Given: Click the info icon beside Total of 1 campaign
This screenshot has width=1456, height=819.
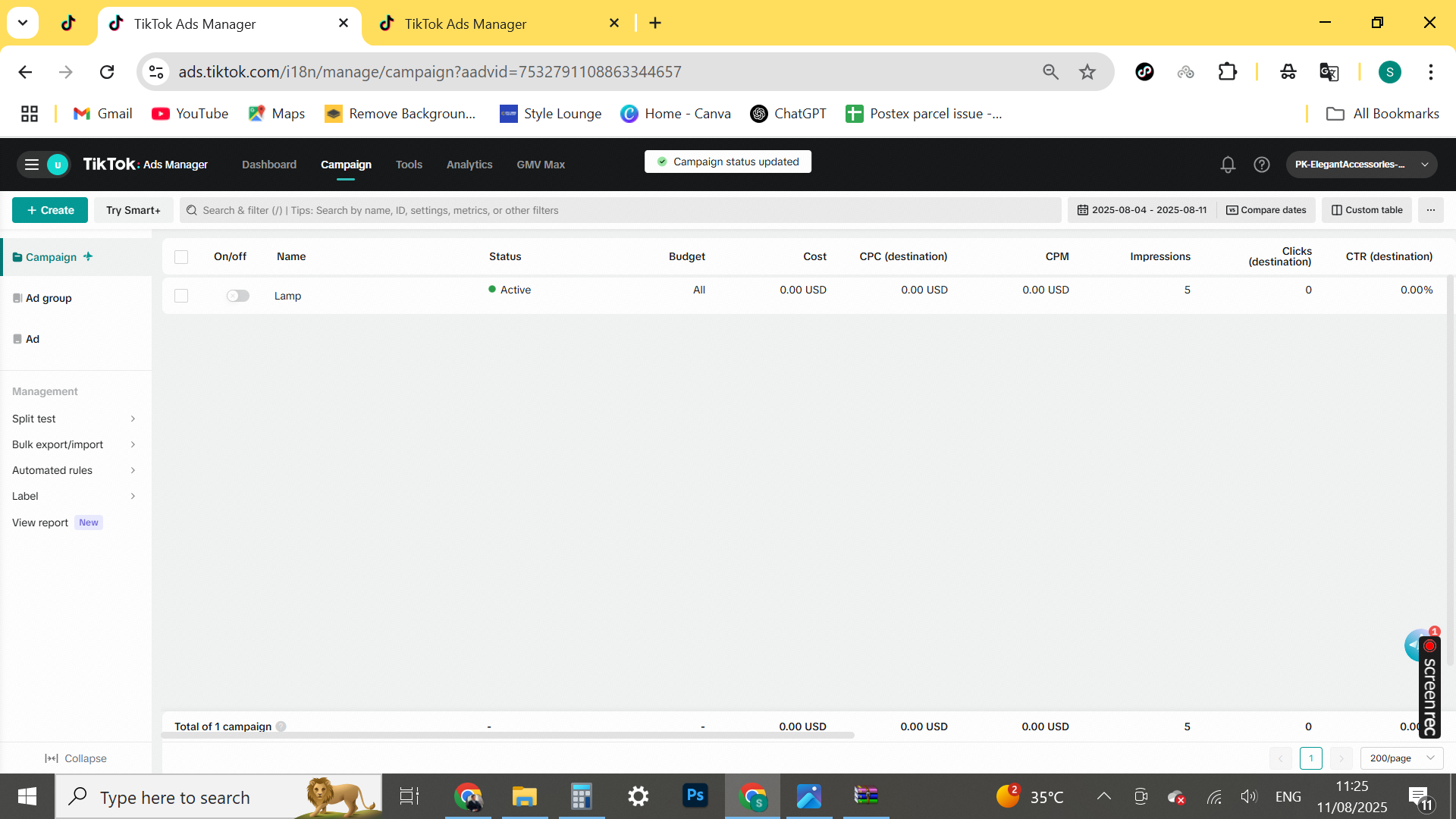Looking at the screenshot, I should click(x=281, y=726).
